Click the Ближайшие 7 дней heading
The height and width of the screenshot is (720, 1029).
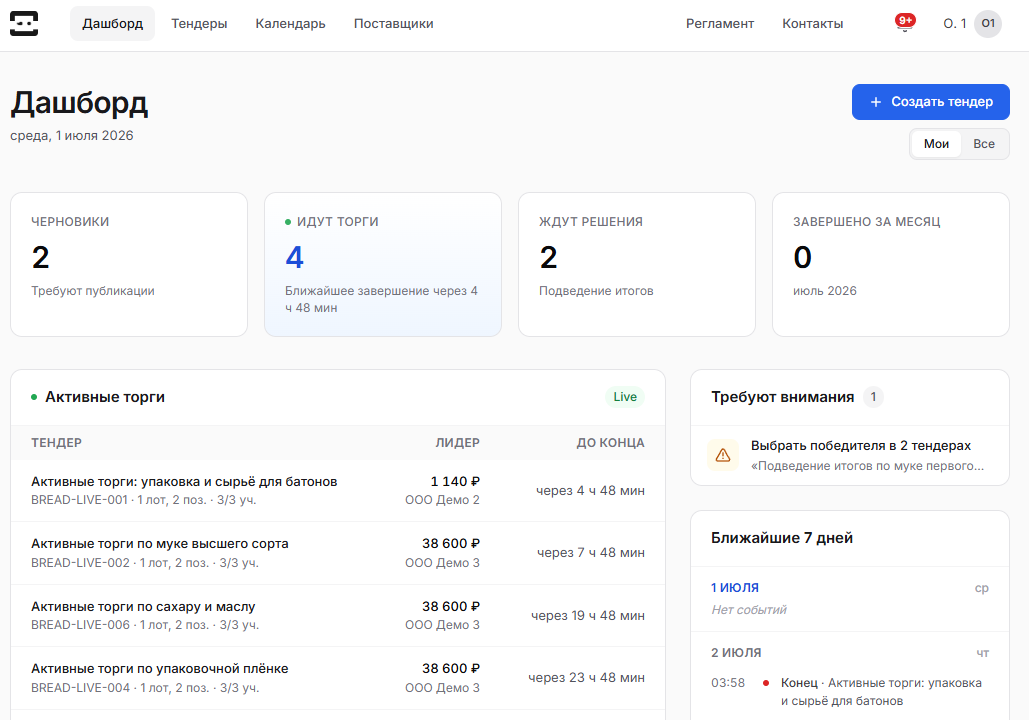[782, 538]
